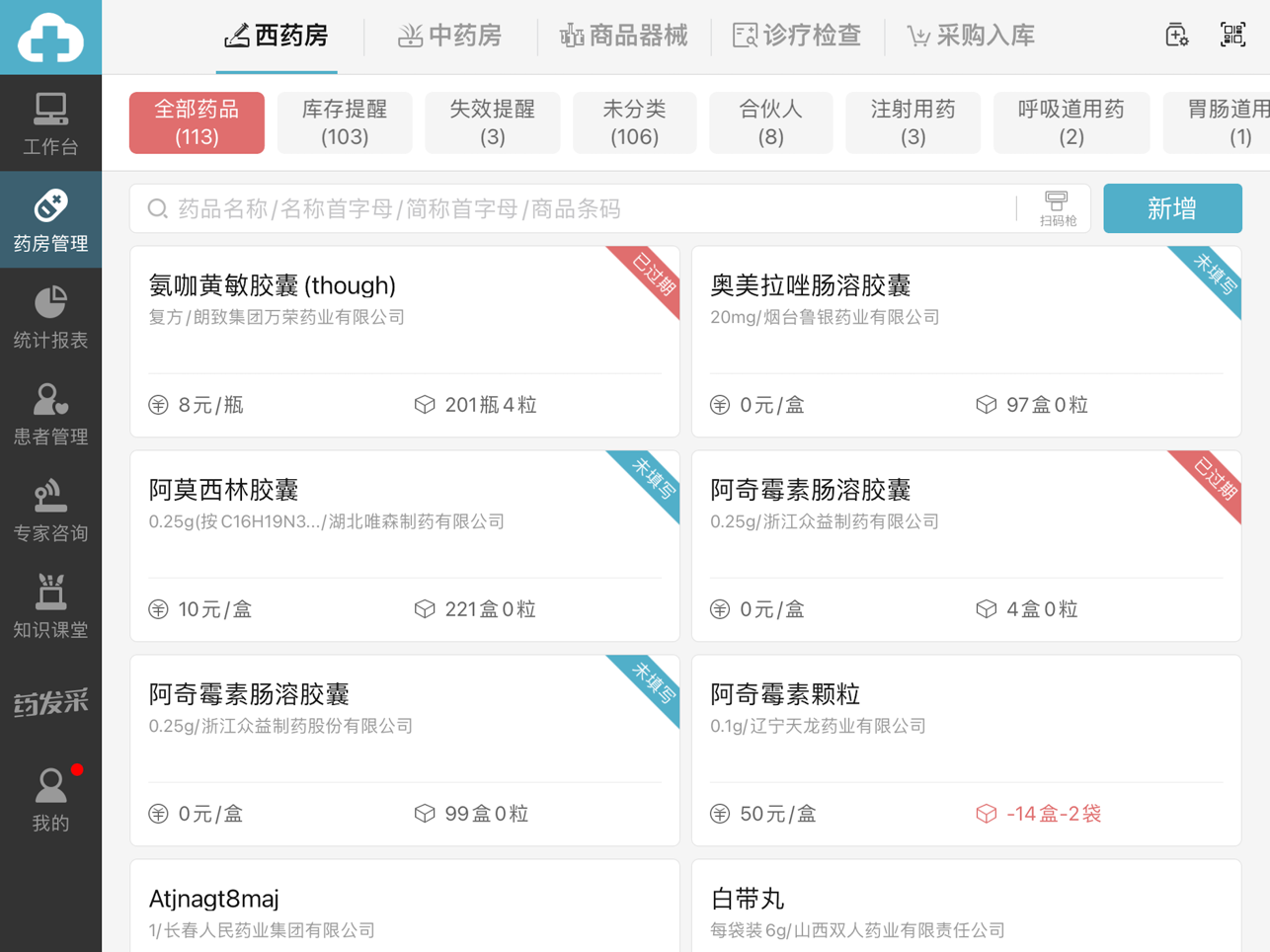
Task: Filter by 库存提醒 (103)
Action: point(344,122)
